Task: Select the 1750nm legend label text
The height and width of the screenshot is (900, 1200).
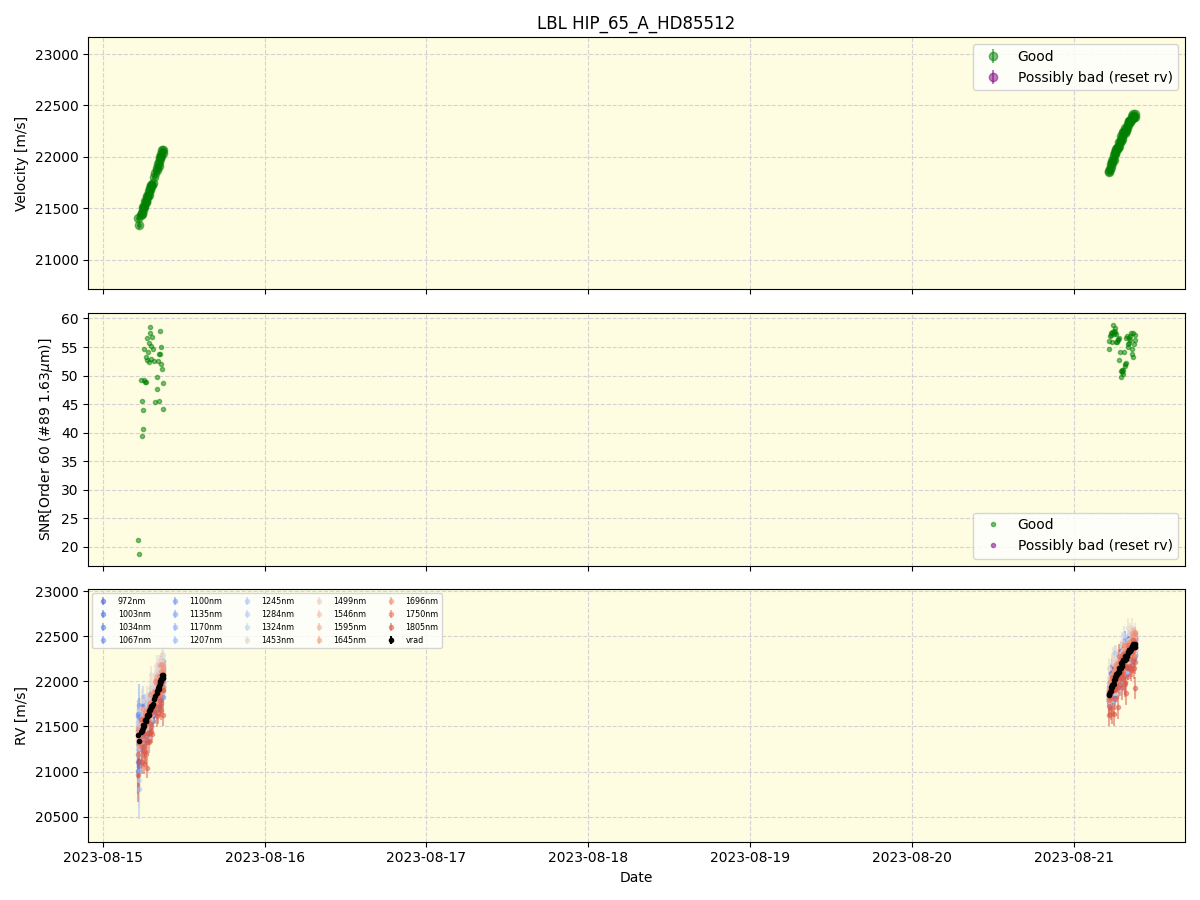Action: (x=422, y=614)
